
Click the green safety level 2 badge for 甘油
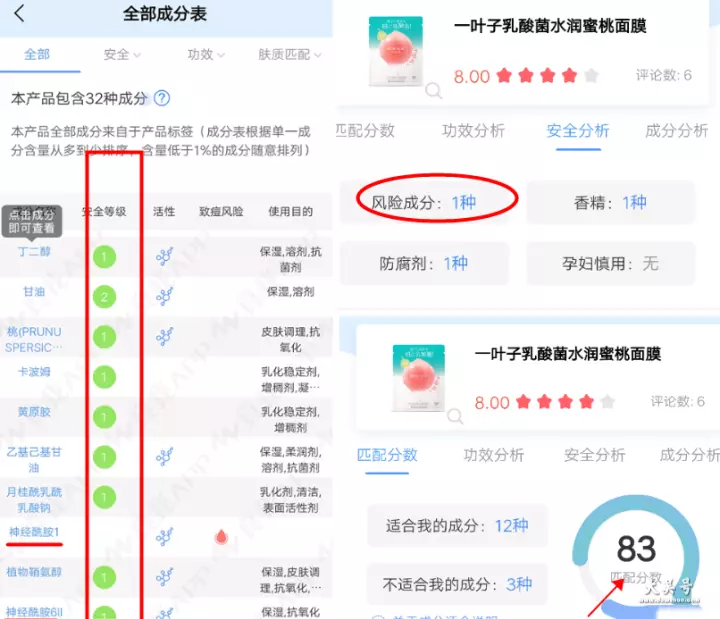(104, 297)
